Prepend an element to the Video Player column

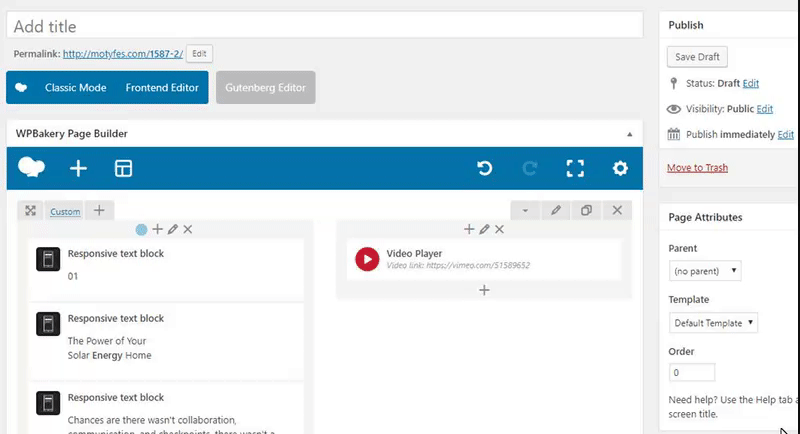click(469, 229)
